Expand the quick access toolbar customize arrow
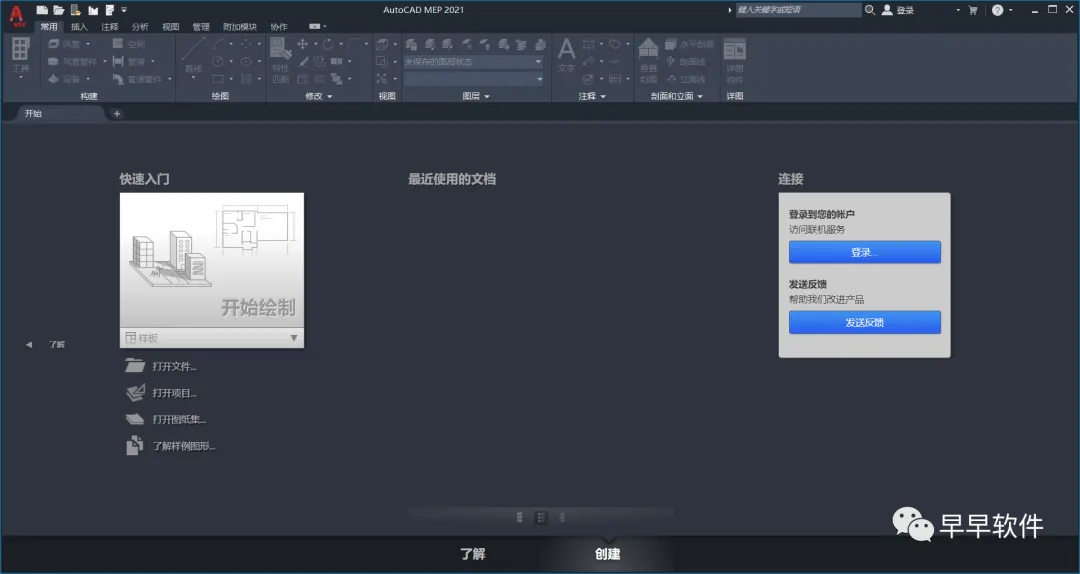Viewport: 1080px width, 574px height. (124, 10)
